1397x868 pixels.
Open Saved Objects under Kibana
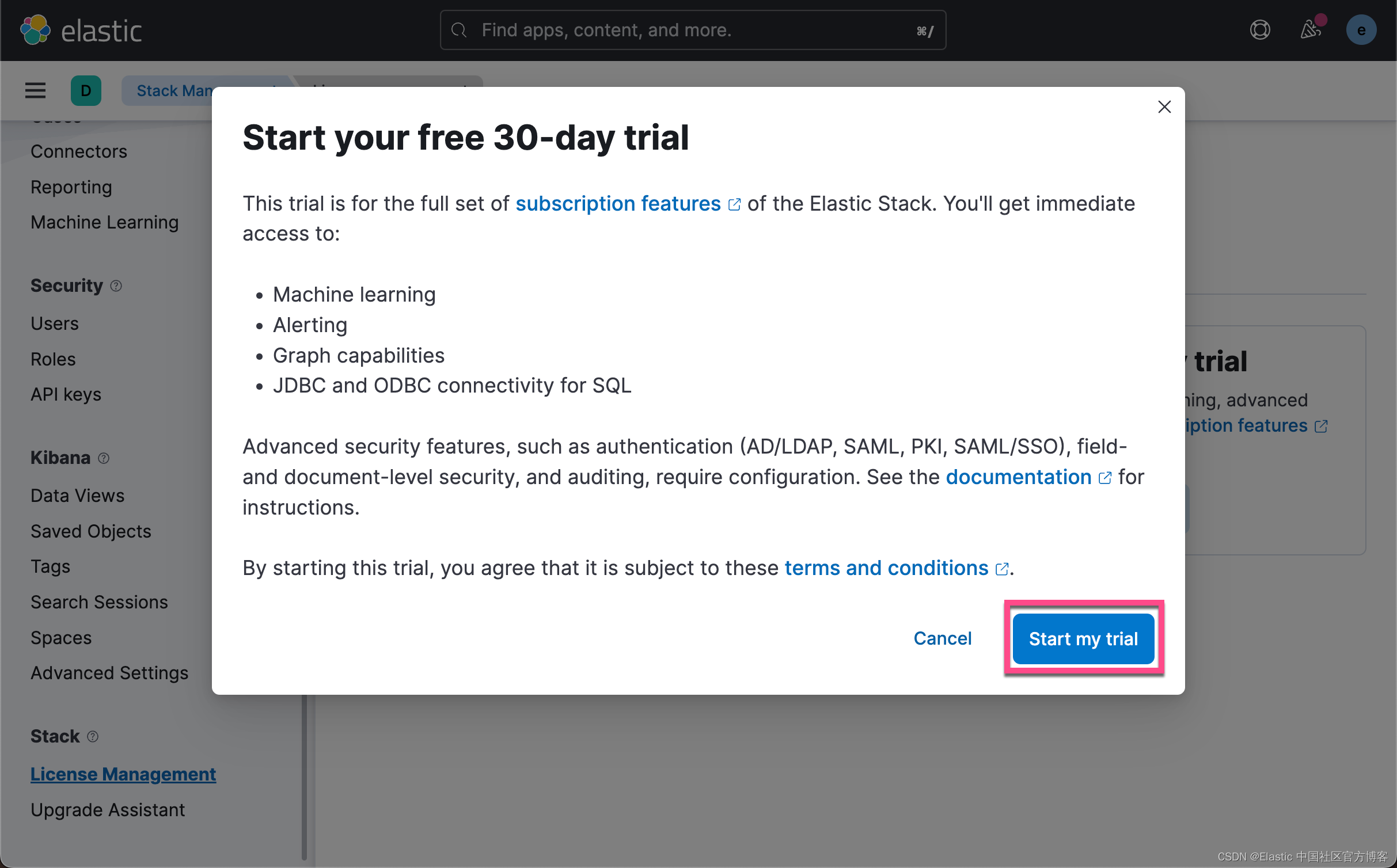[91, 531]
